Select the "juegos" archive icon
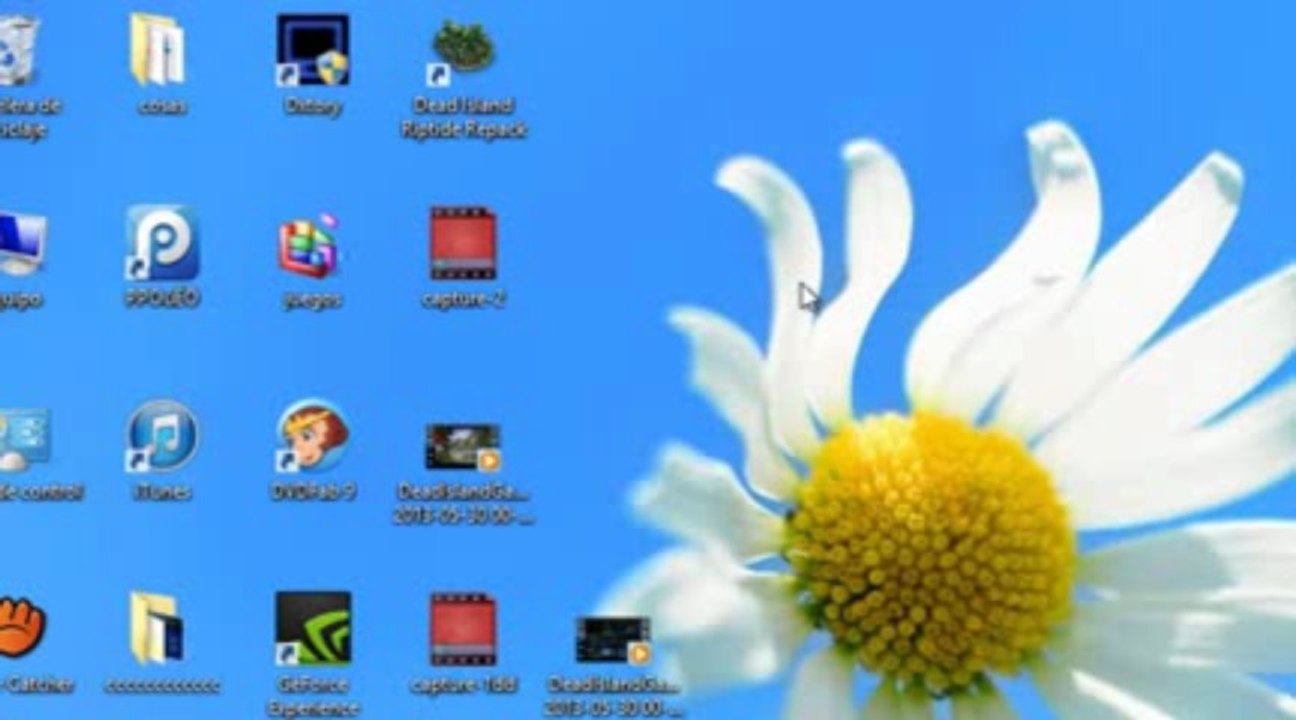This screenshot has width=1296, height=720. point(310,245)
